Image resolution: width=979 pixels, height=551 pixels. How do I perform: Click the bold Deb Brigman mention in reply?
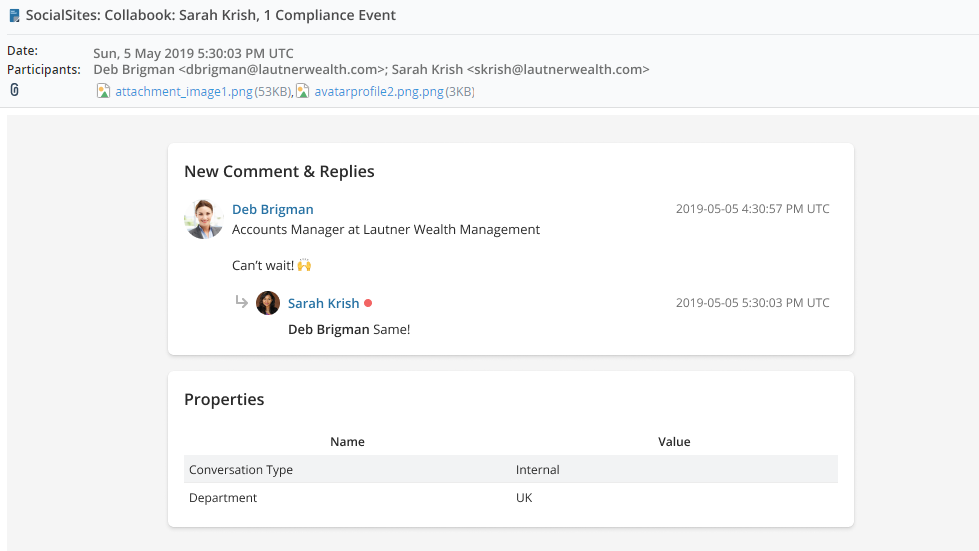328,329
